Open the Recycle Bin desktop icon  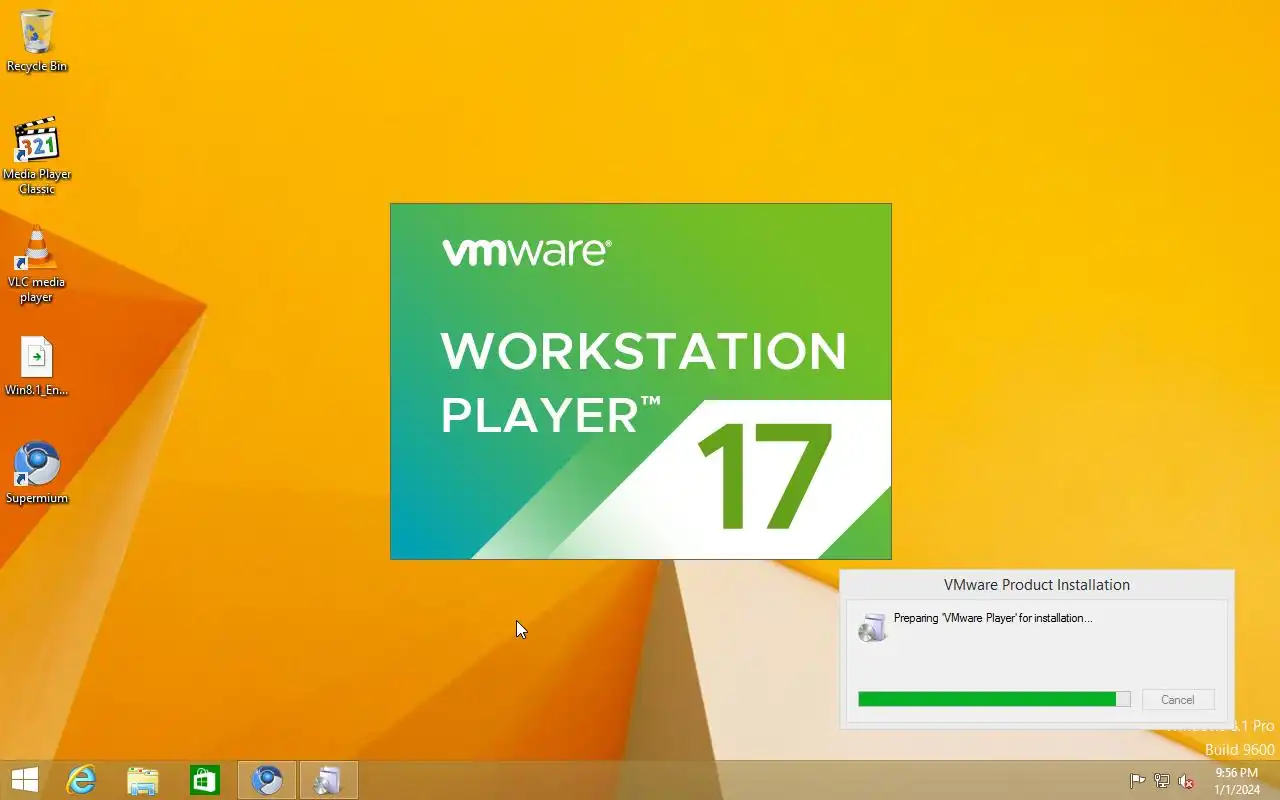37,41
